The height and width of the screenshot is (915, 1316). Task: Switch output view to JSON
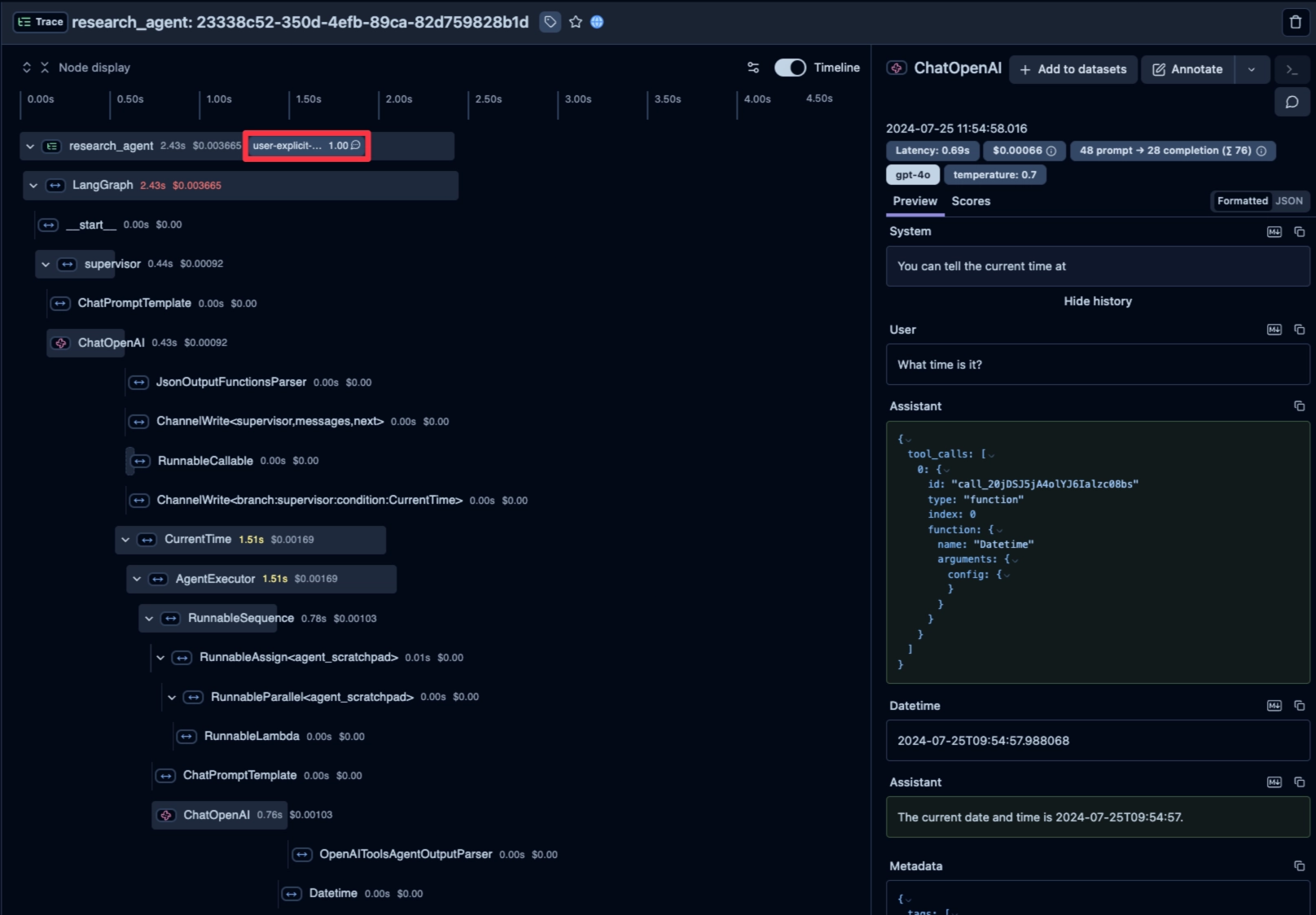coord(1289,201)
